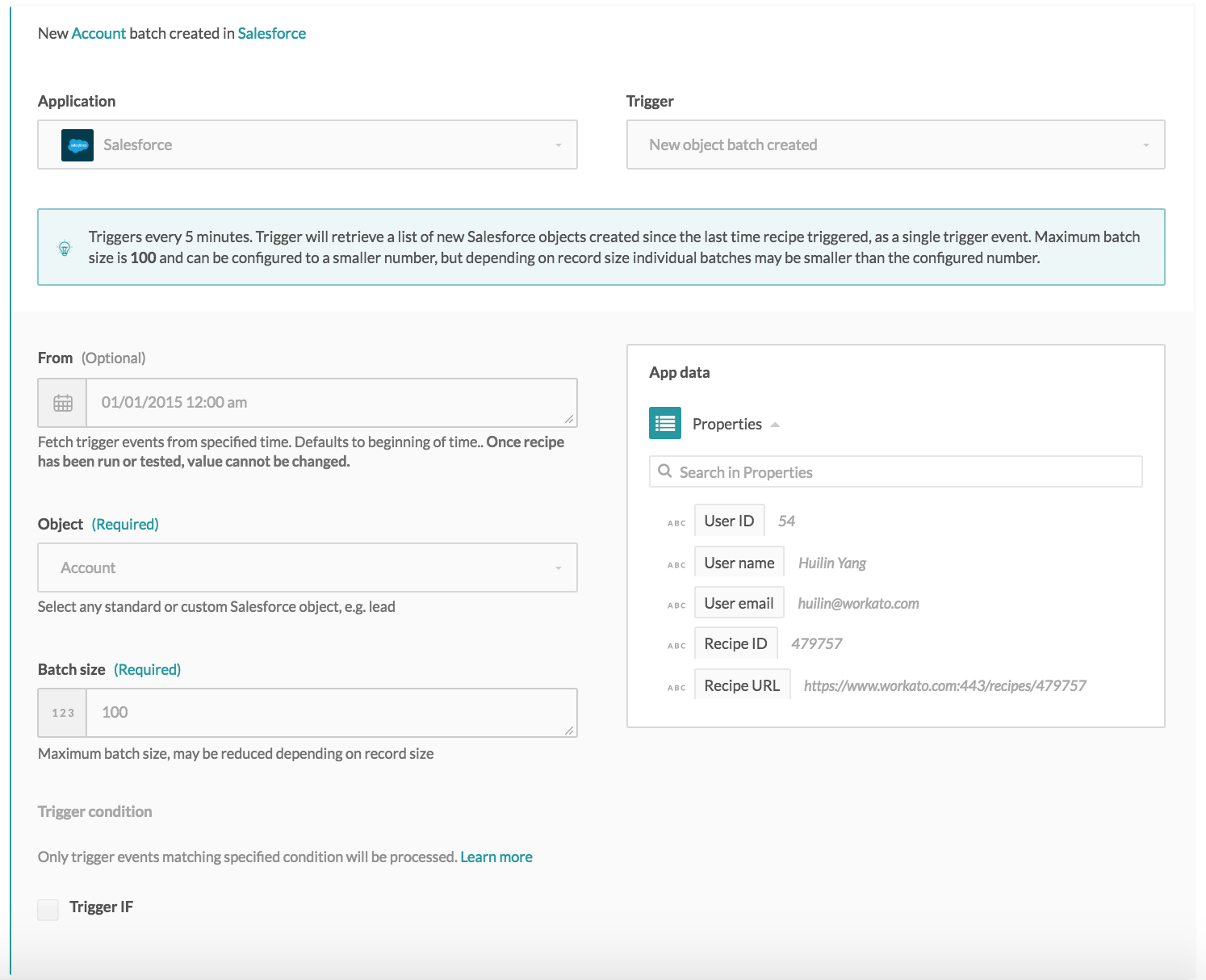Screen dimensions: 1206x980
Task: Expand the Object Account dropdown
Action: [307, 568]
